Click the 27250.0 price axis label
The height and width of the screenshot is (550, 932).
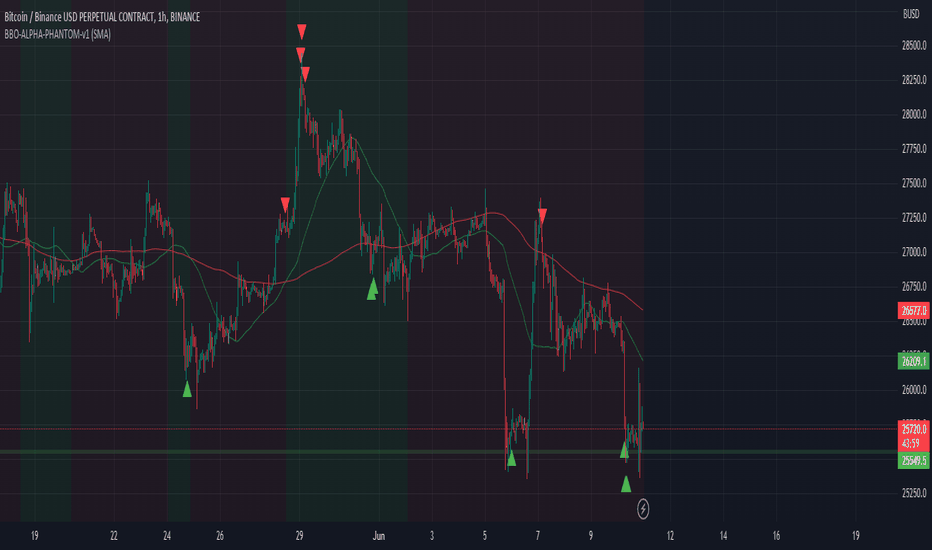(914, 218)
